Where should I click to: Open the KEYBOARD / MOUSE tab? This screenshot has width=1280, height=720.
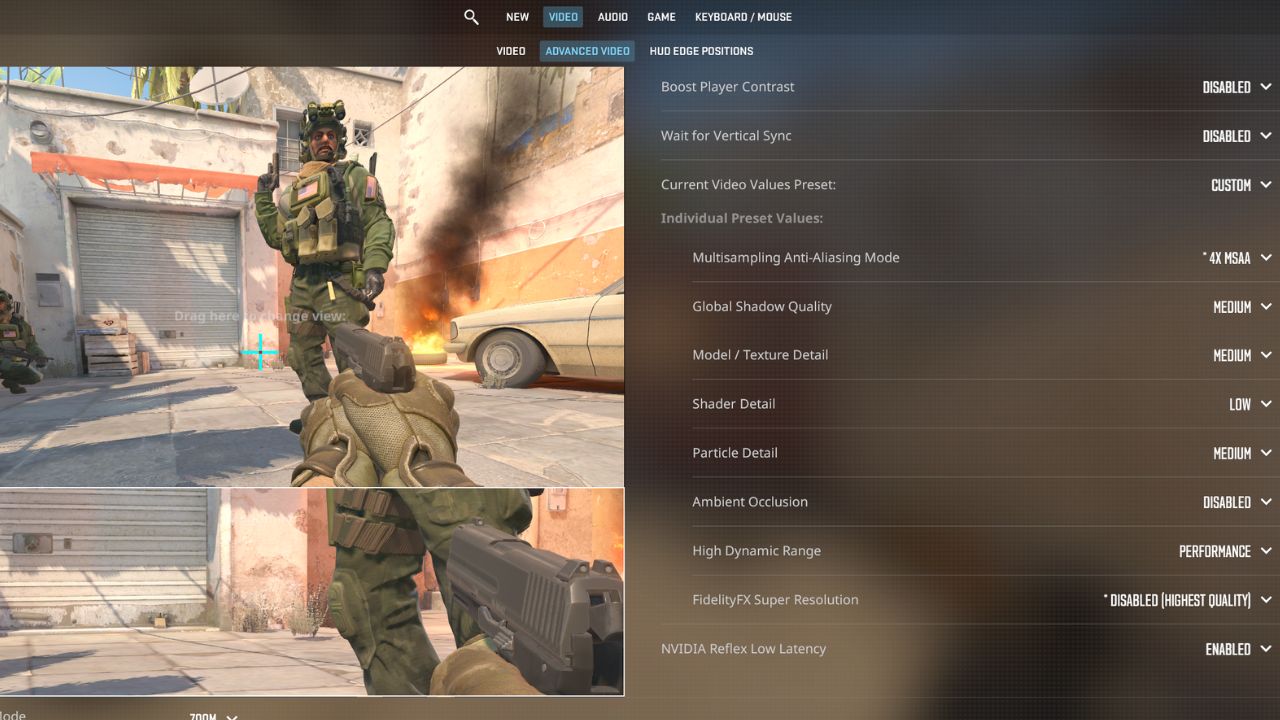743,17
